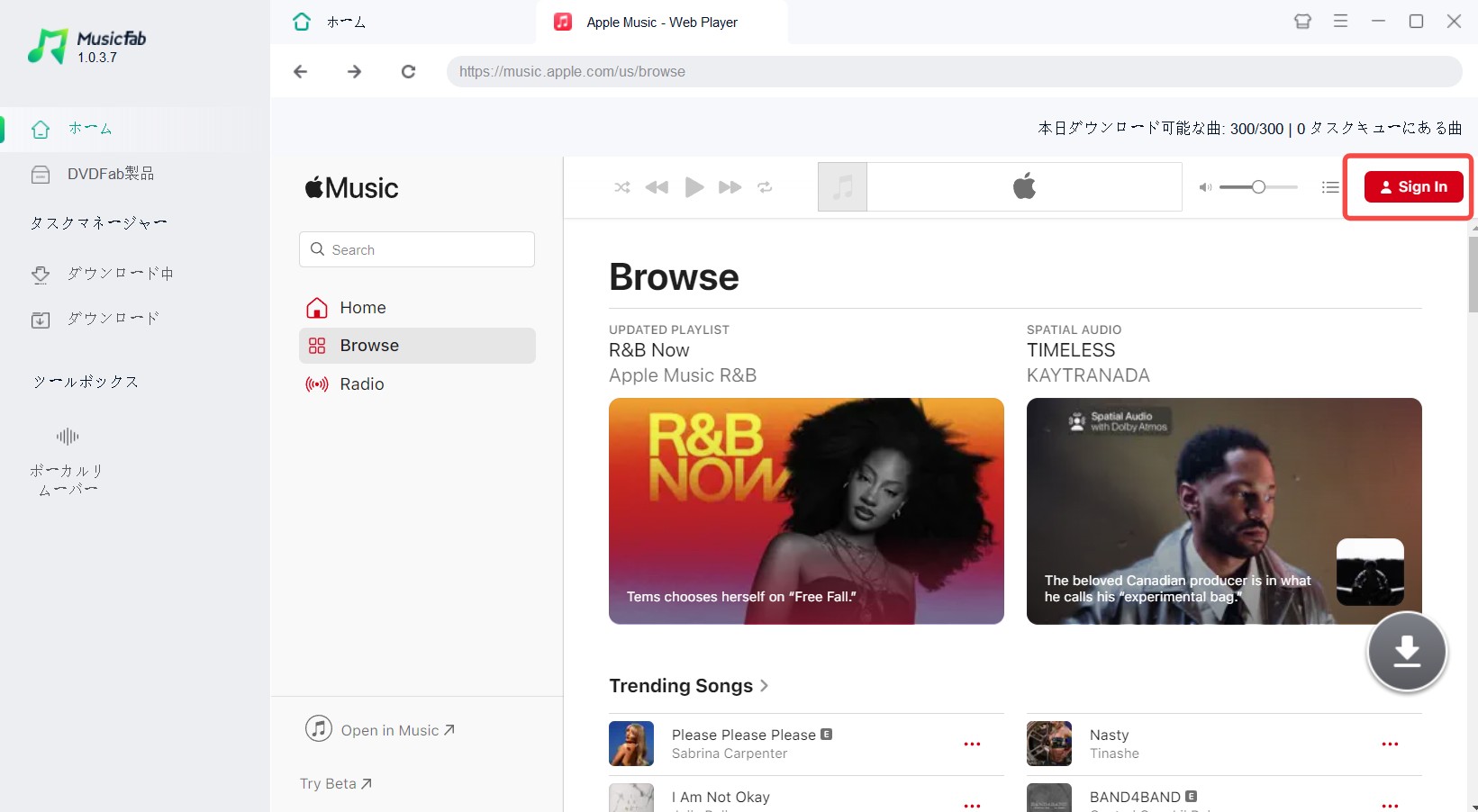Viewport: 1478px width, 812px height.
Task: Open the TIMELESS KAYTRANADA cover
Action: click(x=1224, y=511)
